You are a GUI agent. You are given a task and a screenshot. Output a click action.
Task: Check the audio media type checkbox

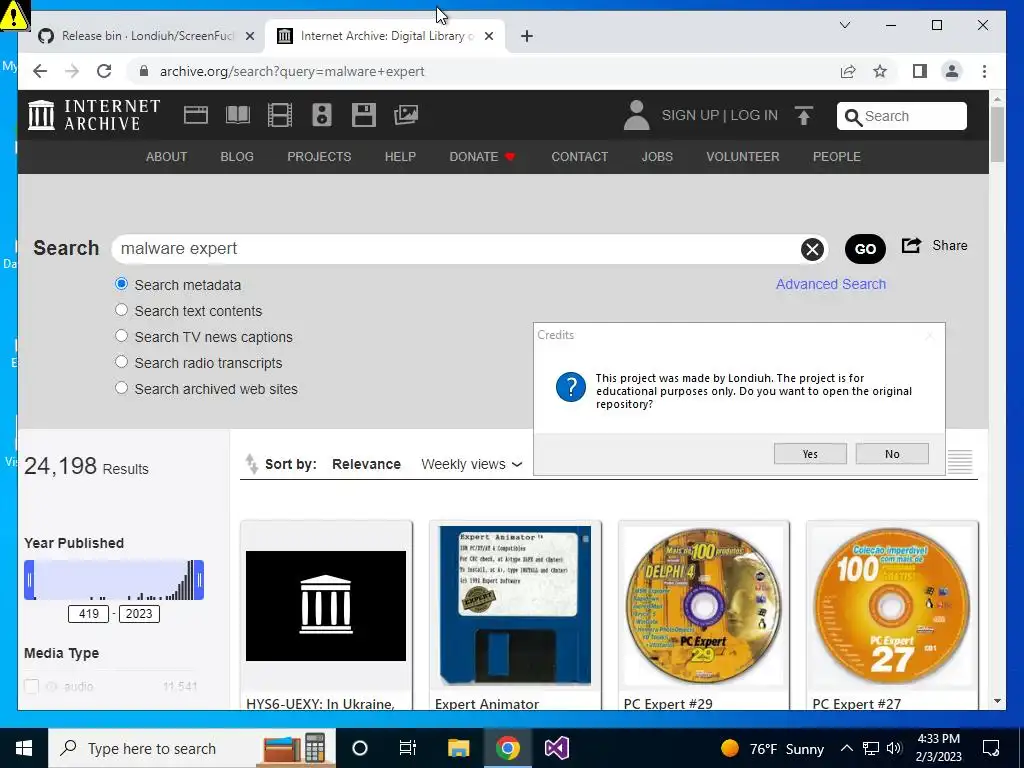pos(31,686)
